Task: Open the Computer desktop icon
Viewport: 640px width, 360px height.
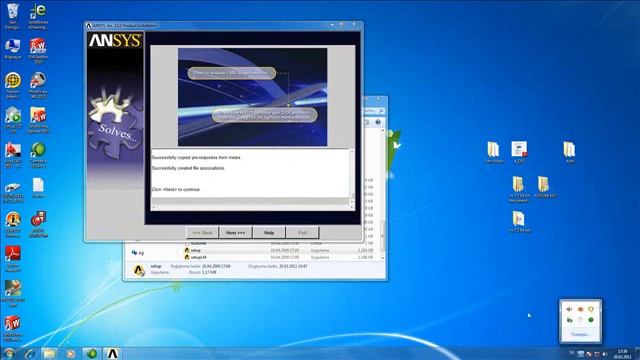Action: tap(13, 49)
